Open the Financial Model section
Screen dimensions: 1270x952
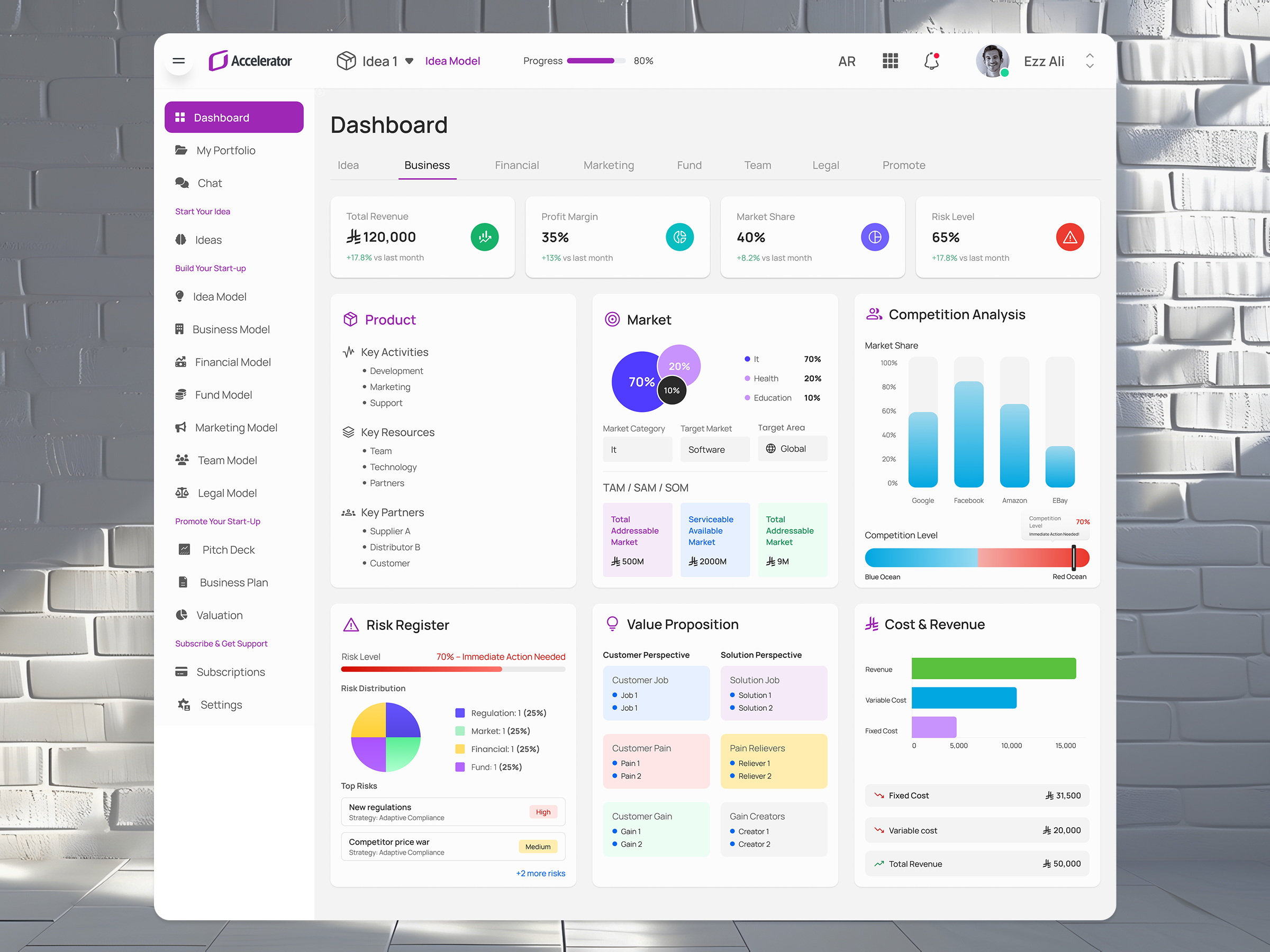[232, 362]
